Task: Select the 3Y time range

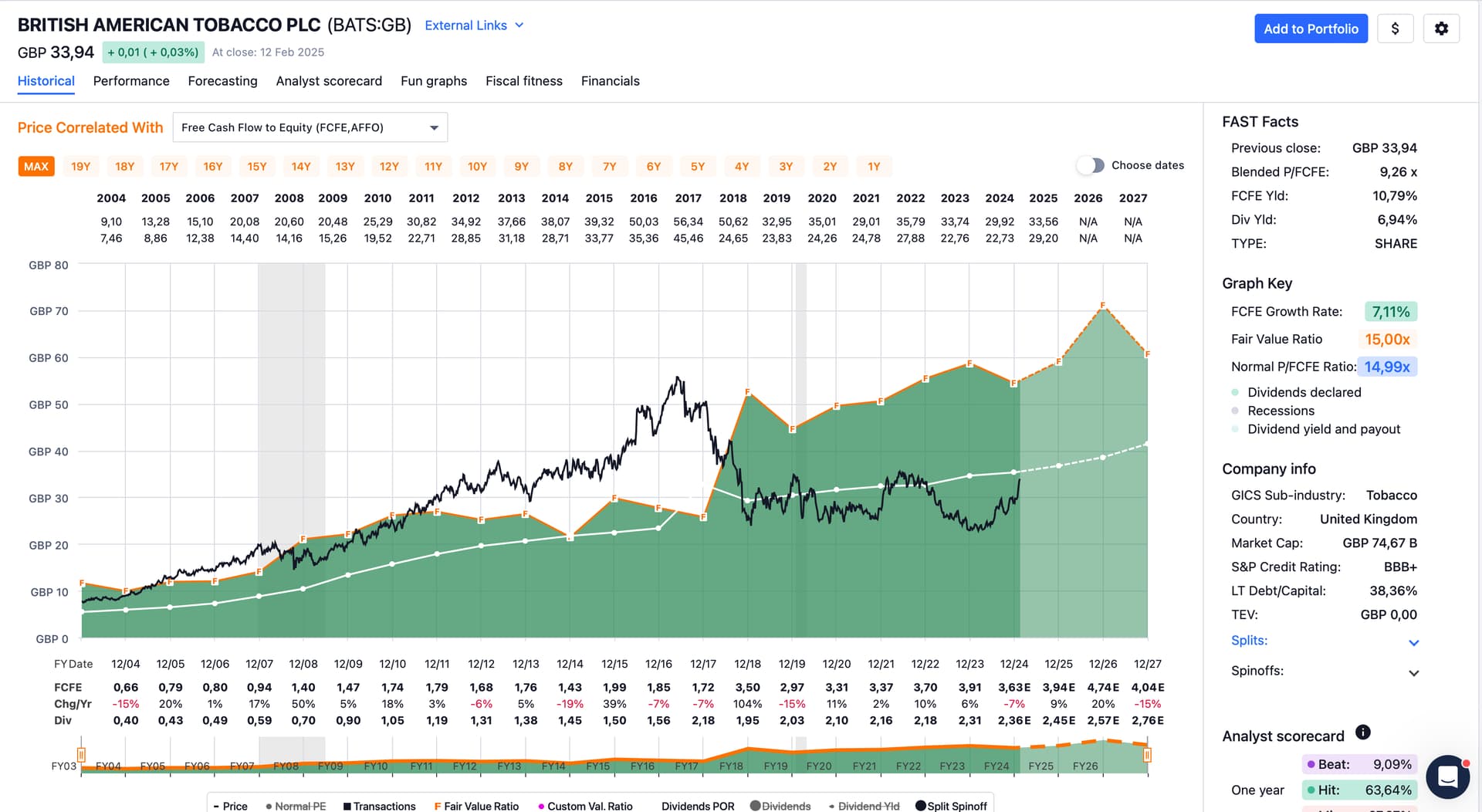Action: click(786, 166)
